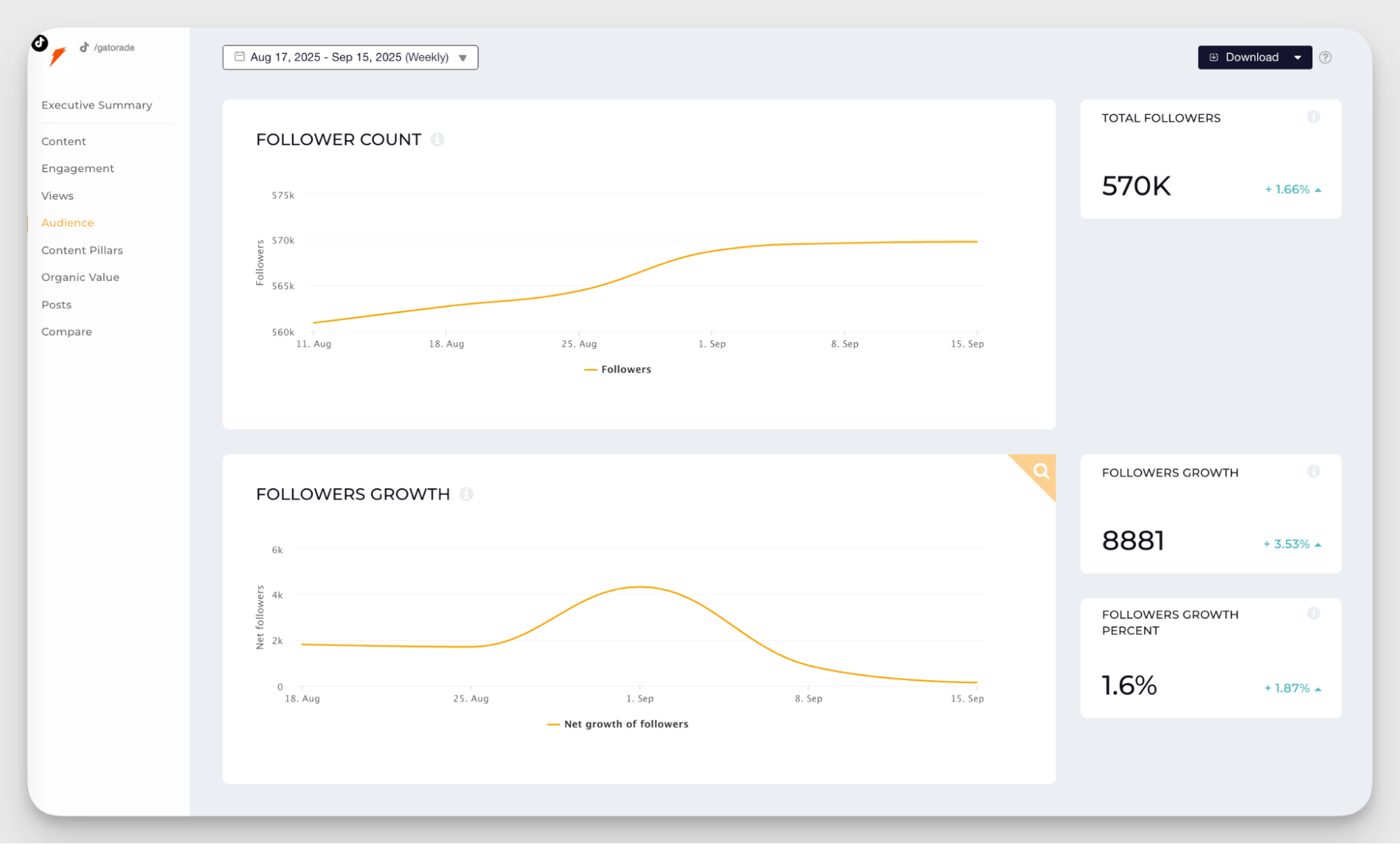Click the Follower Count info icon

[x=437, y=139]
